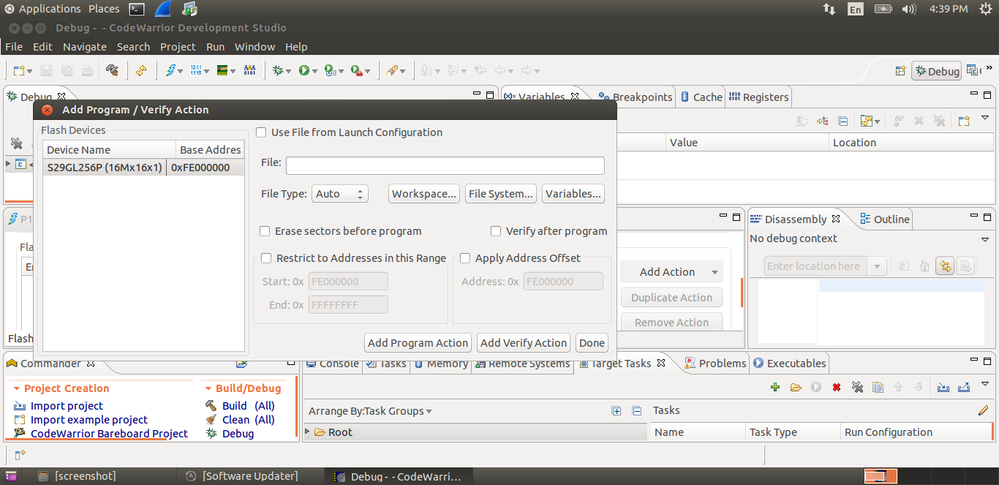The width and height of the screenshot is (999, 485).
Task: Click red X delete icon in Target Tasks
Action: click(x=837, y=387)
